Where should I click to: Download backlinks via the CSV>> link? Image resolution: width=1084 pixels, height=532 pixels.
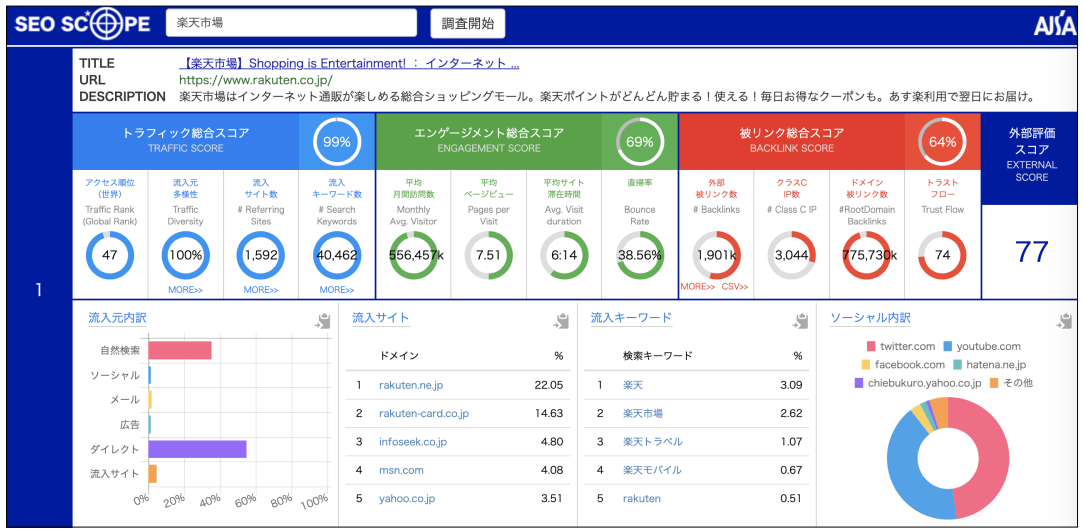point(736,287)
